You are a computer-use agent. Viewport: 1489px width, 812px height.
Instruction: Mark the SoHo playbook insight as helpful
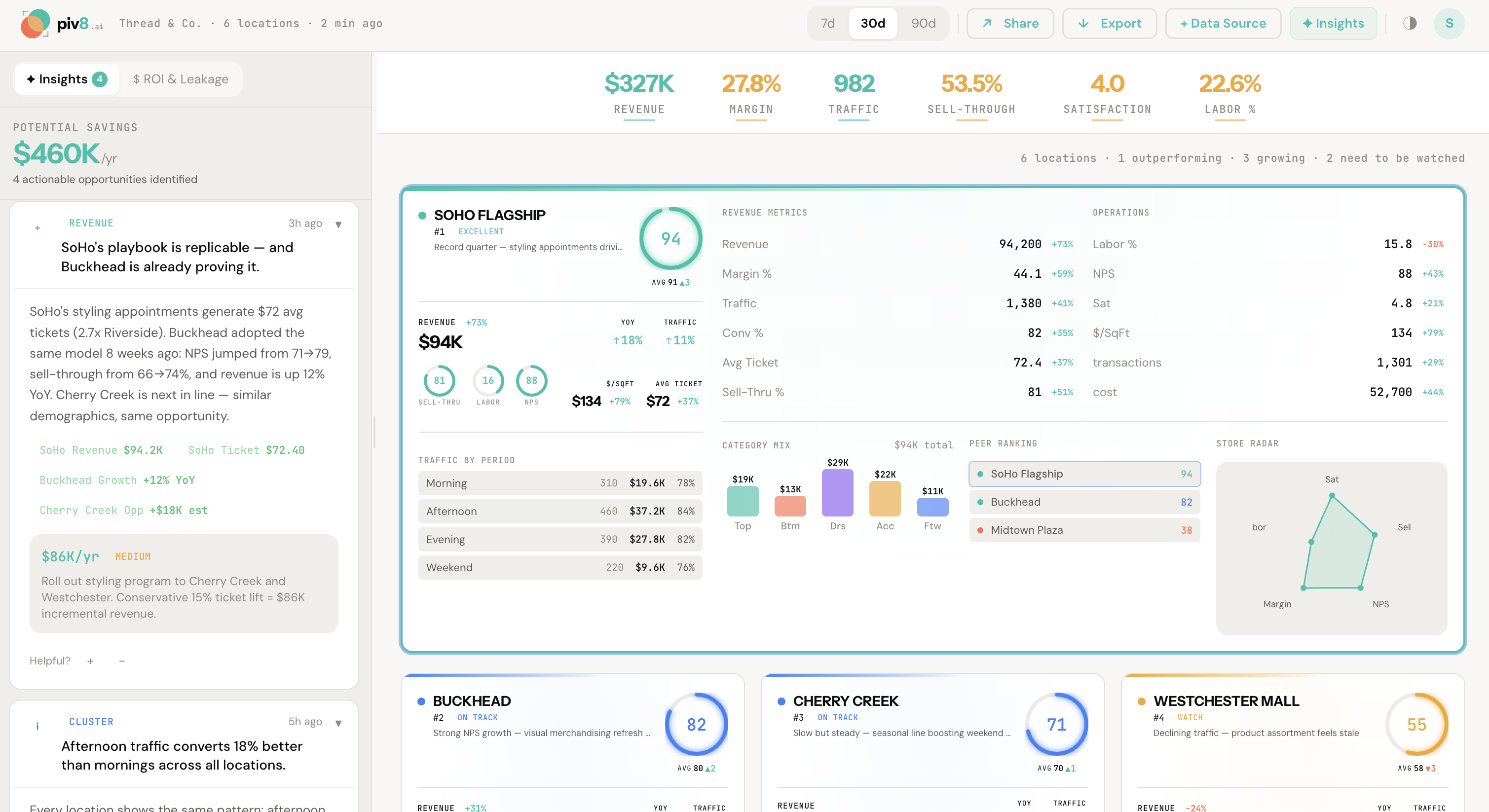coord(91,661)
